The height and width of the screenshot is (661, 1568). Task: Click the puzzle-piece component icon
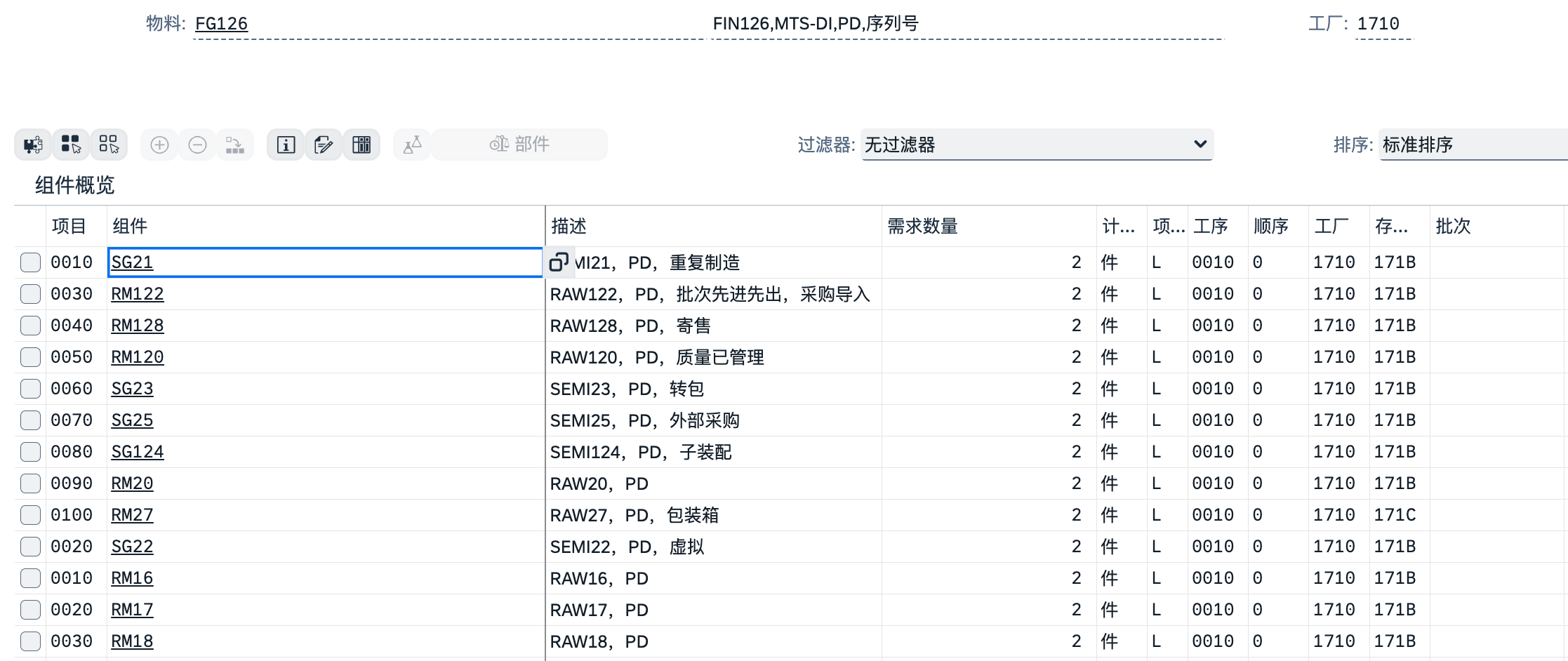[33, 145]
